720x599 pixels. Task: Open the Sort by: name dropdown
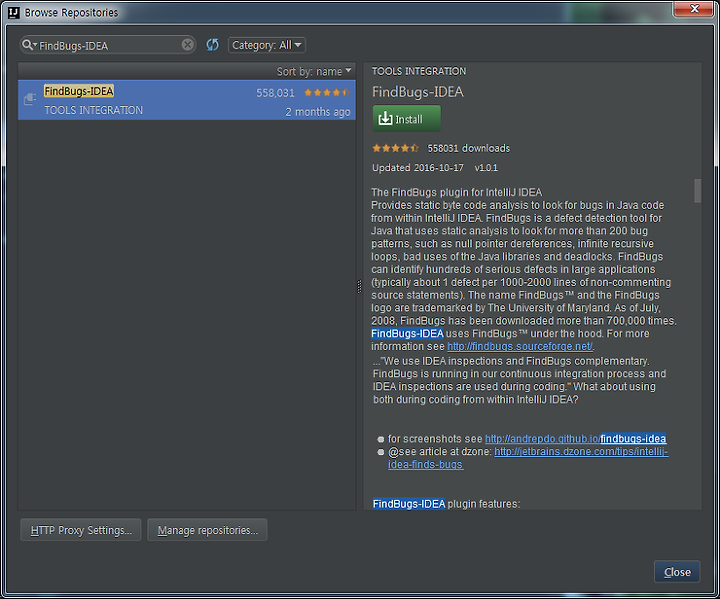[x=314, y=71]
